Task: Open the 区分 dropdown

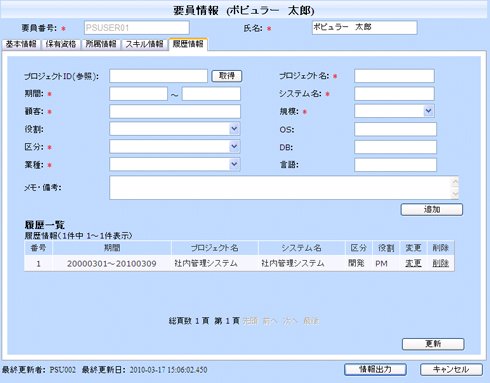Action: pos(175,147)
